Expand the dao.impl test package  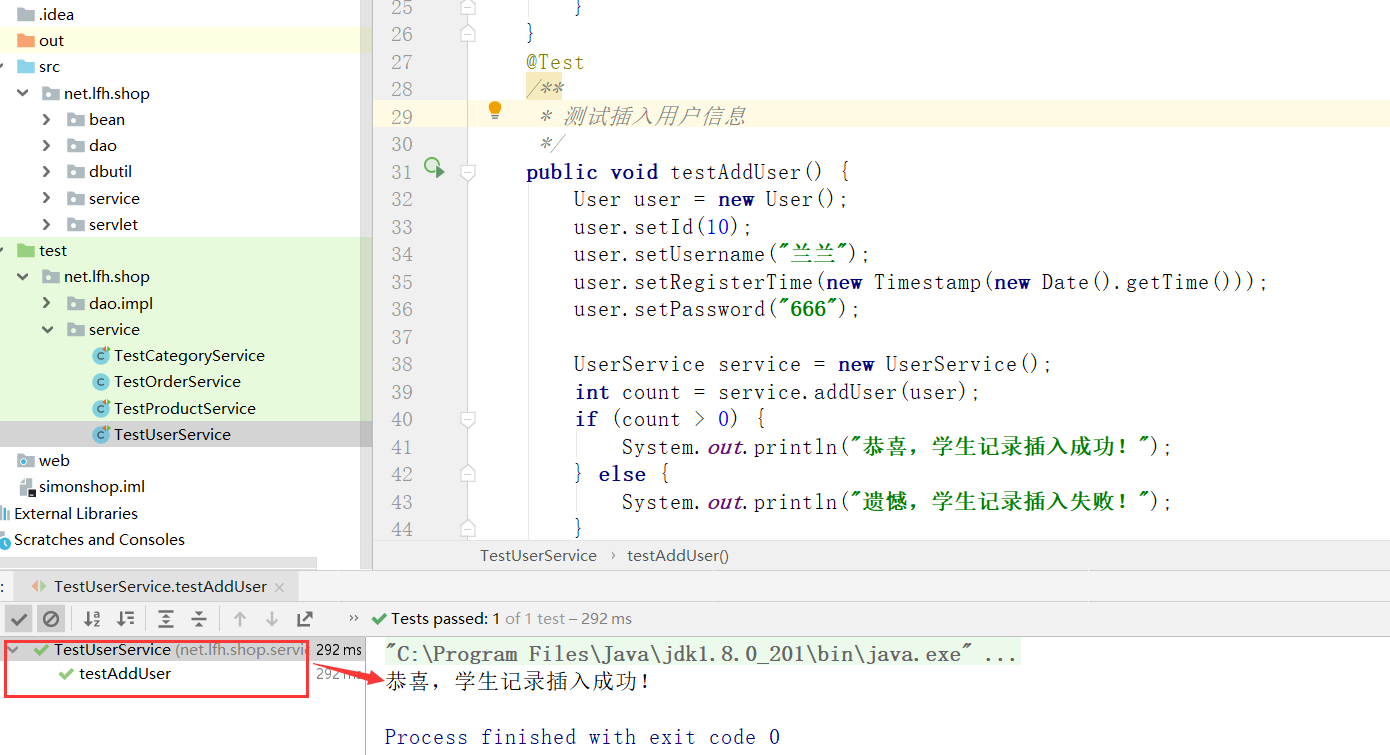pyautogui.click(x=47, y=303)
